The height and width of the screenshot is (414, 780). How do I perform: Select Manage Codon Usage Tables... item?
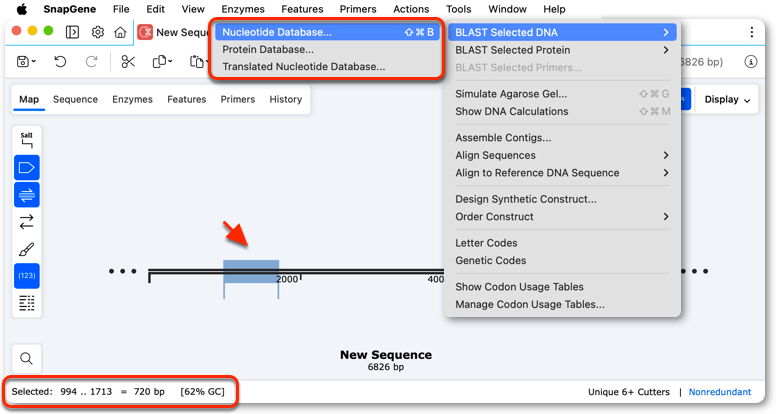click(562, 304)
